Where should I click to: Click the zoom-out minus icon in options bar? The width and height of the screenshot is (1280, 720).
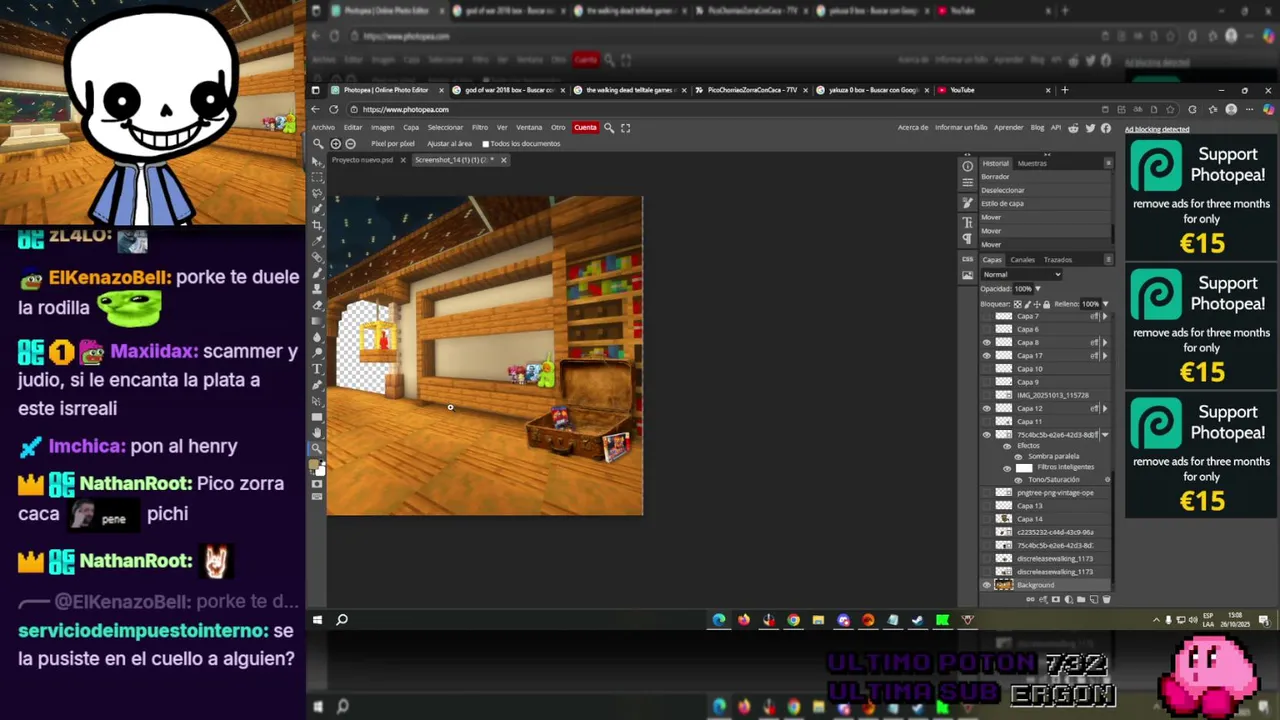(x=350, y=144)
